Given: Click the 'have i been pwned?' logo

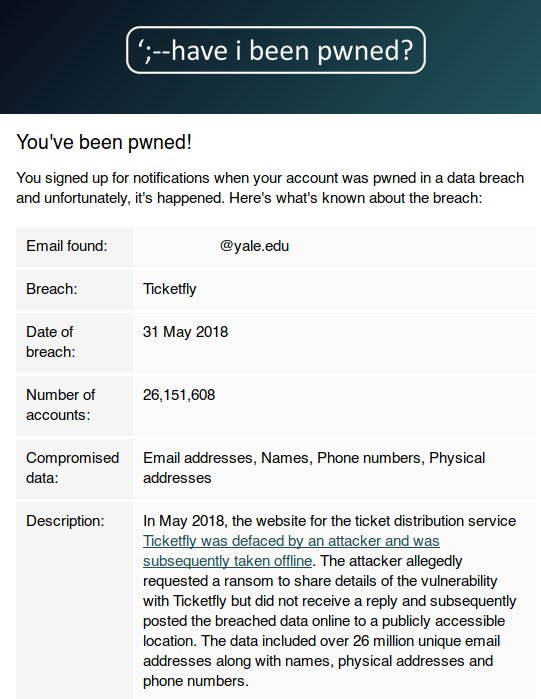Looking at the screenshot, I should [276, 50].
